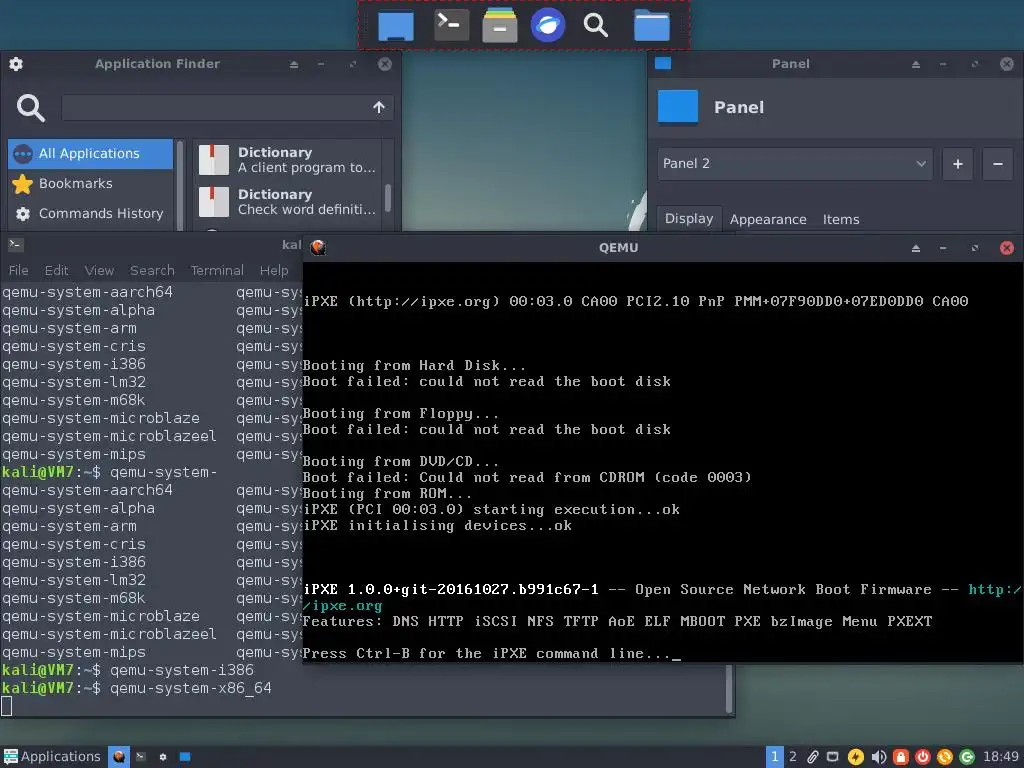Click the large blue Panel header icon
This screenshot has height=768, width=1024.
[678, 107]
